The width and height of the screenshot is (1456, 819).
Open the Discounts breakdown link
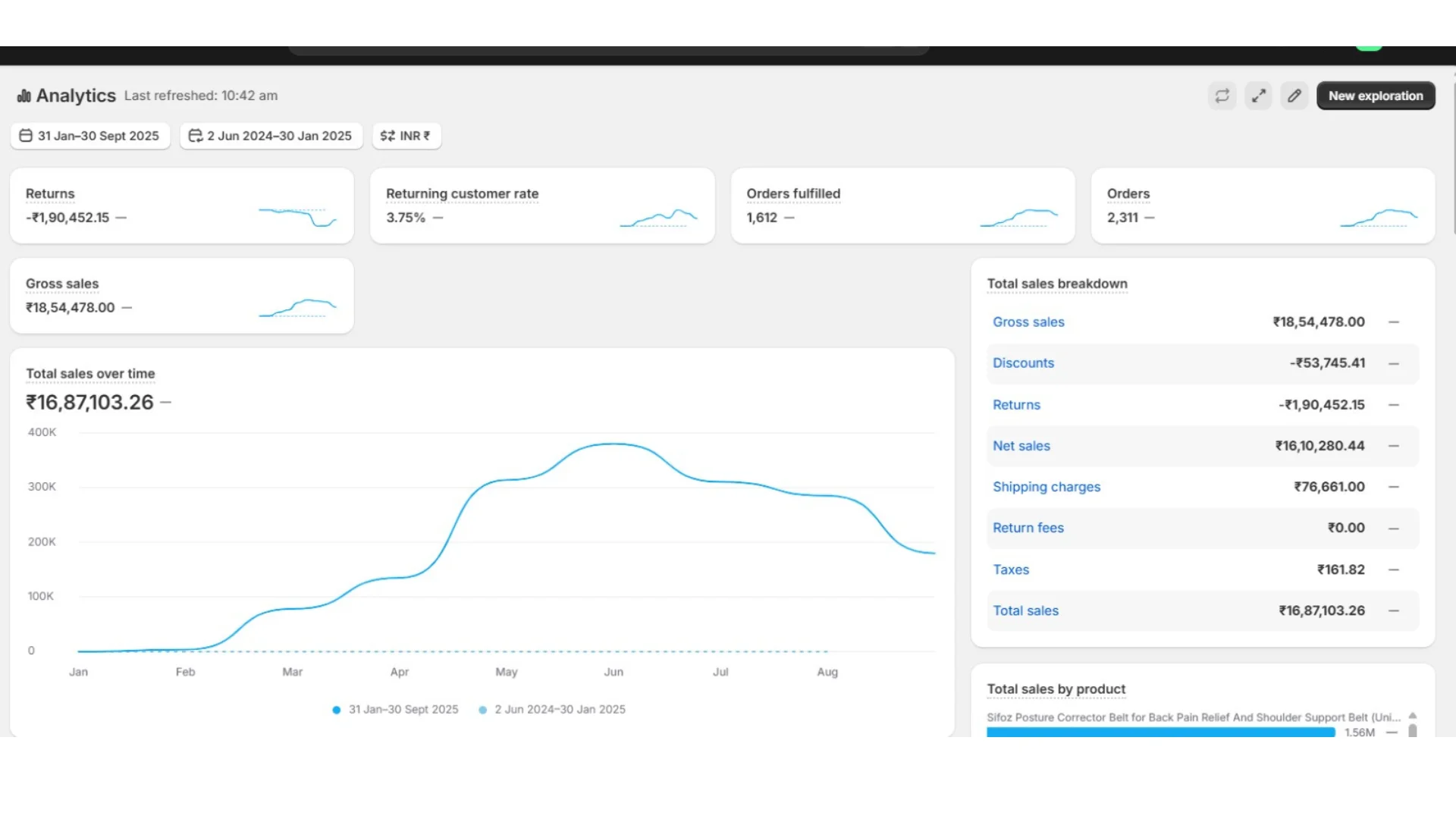click(x=1023, y=363)
